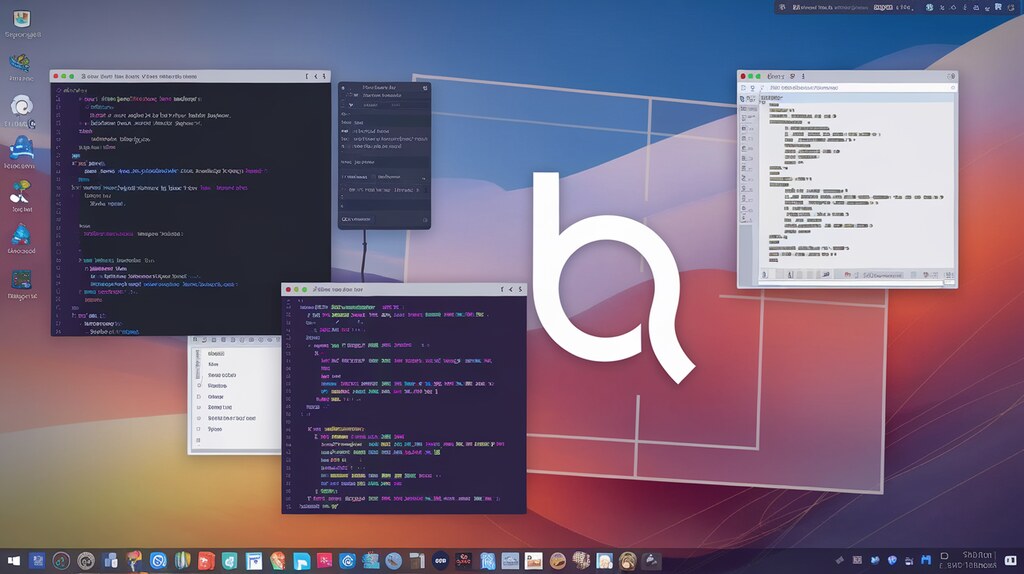
Task: Click the bottom-right icon in small dark panel
Action: tap(425, 220)
